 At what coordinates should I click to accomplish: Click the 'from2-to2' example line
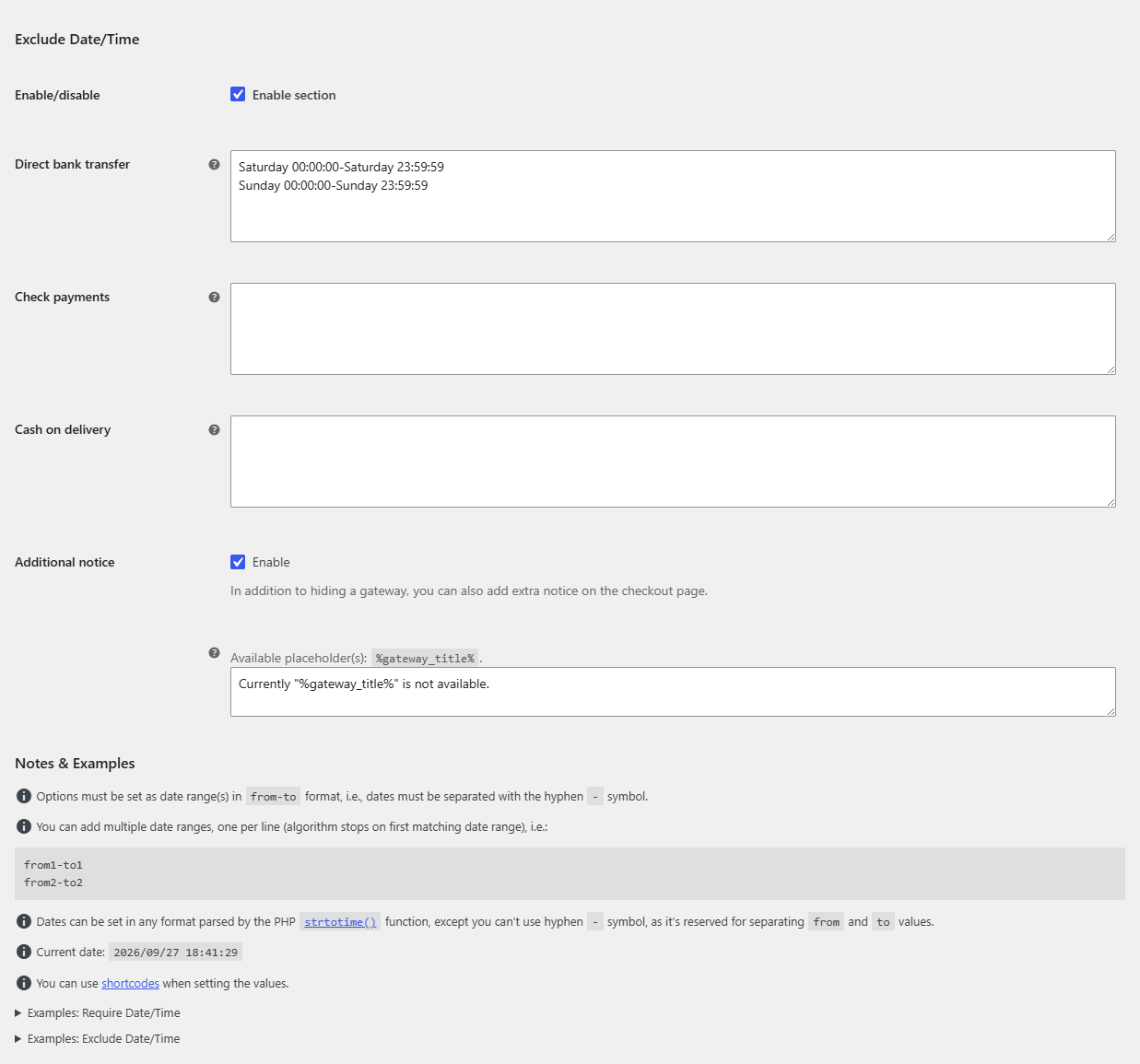53,883
